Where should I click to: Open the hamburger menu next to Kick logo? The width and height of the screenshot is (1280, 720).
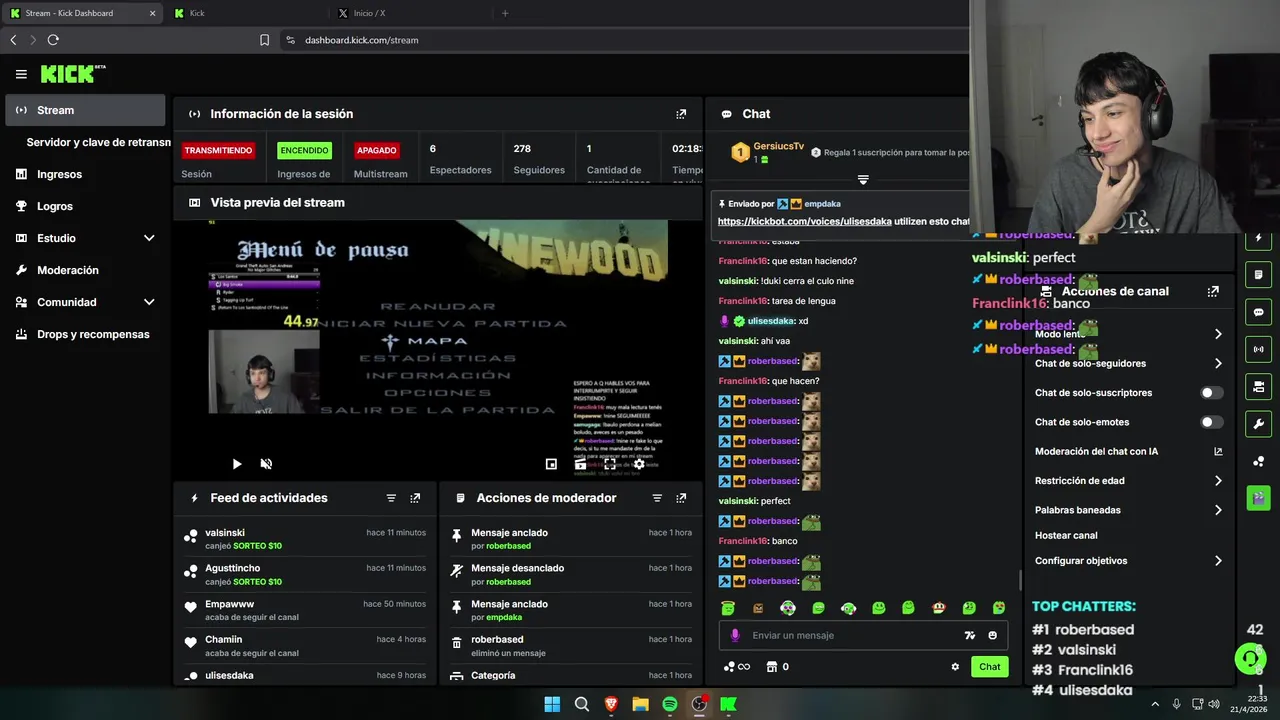click(21, 74)
